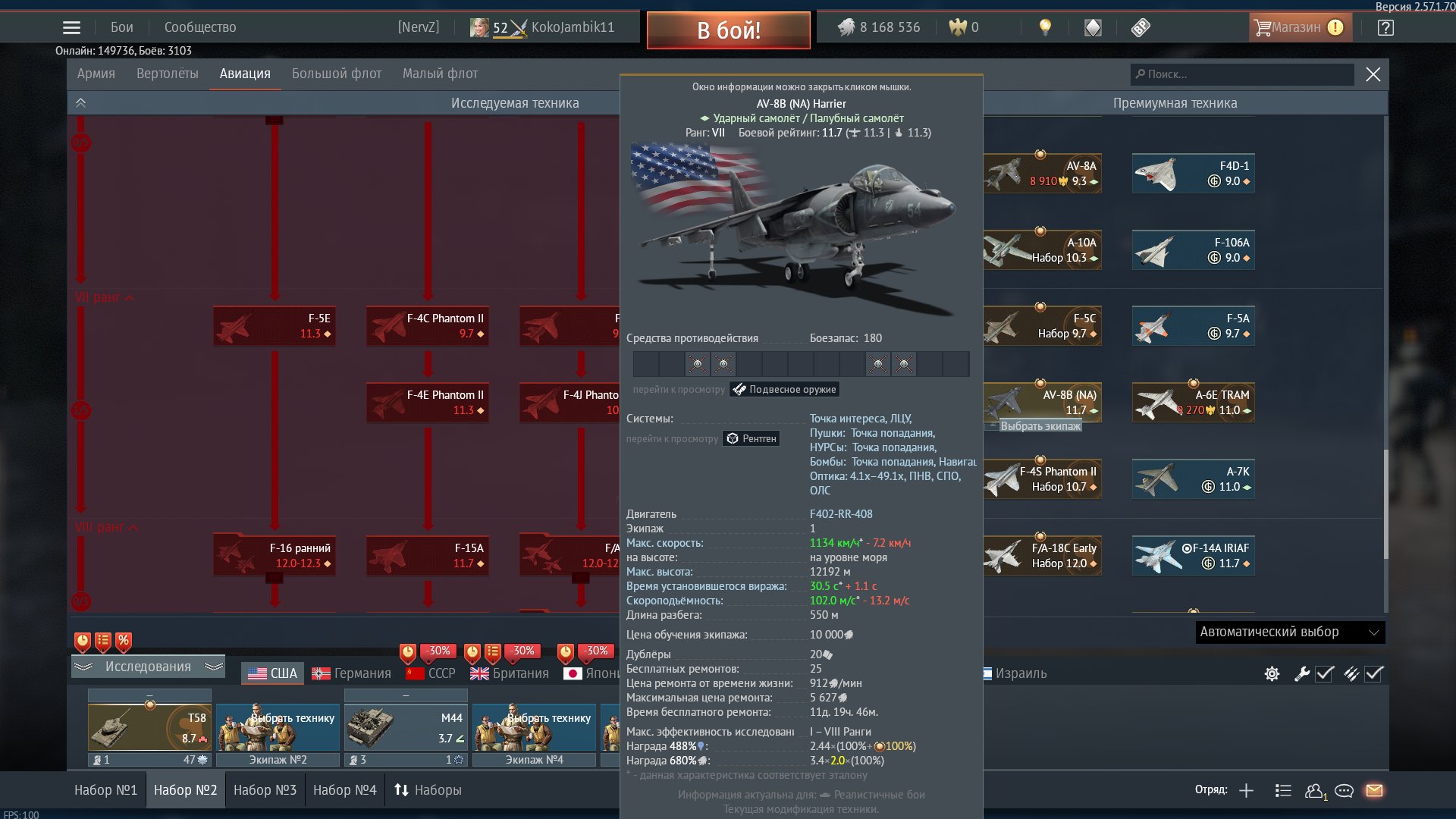Select the Набор №4 preset tab

[345, 790]
